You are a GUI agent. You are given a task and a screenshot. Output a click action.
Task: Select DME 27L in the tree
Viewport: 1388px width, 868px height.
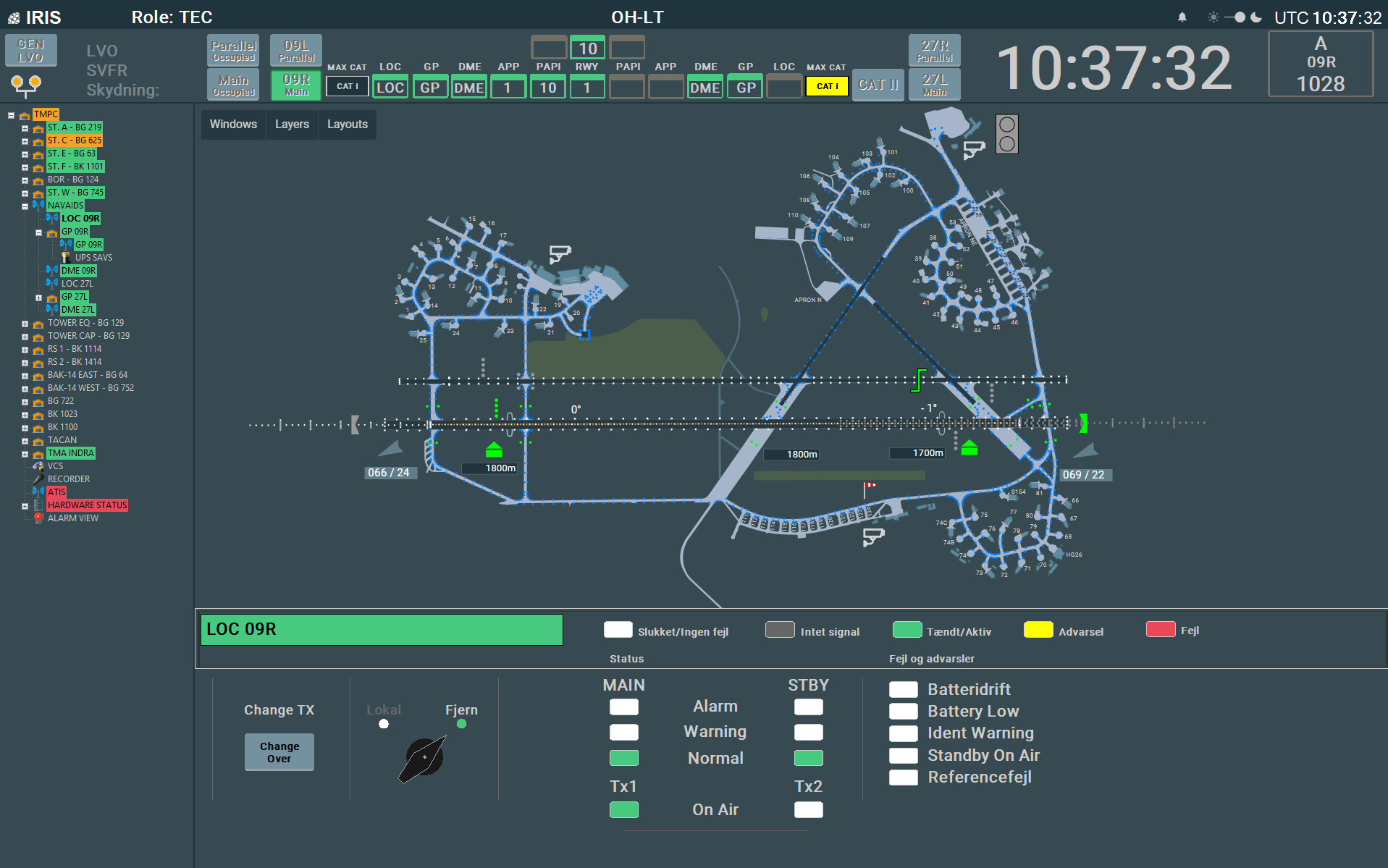pyautogui.click(x=77, y=310)
